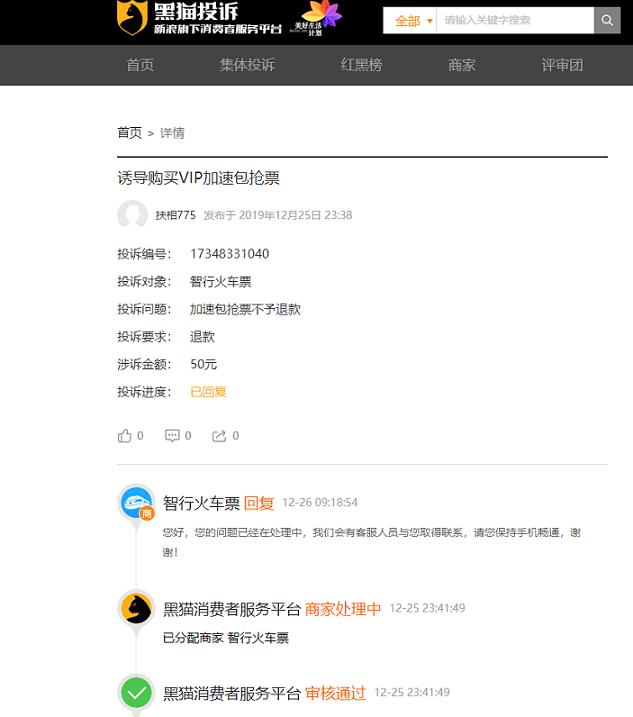Click the orange 商家处理中 status label
The width and height of the screenshot is (633, 717).
coord(343,609)
